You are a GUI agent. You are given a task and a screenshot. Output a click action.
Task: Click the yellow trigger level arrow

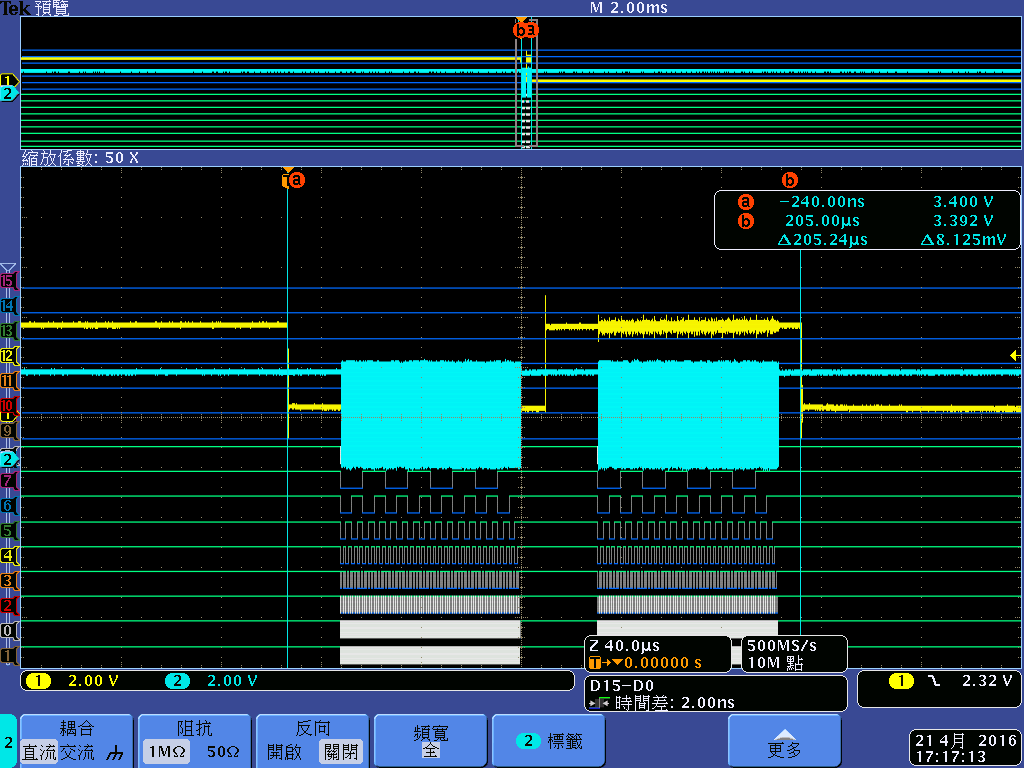[1015, 355]
